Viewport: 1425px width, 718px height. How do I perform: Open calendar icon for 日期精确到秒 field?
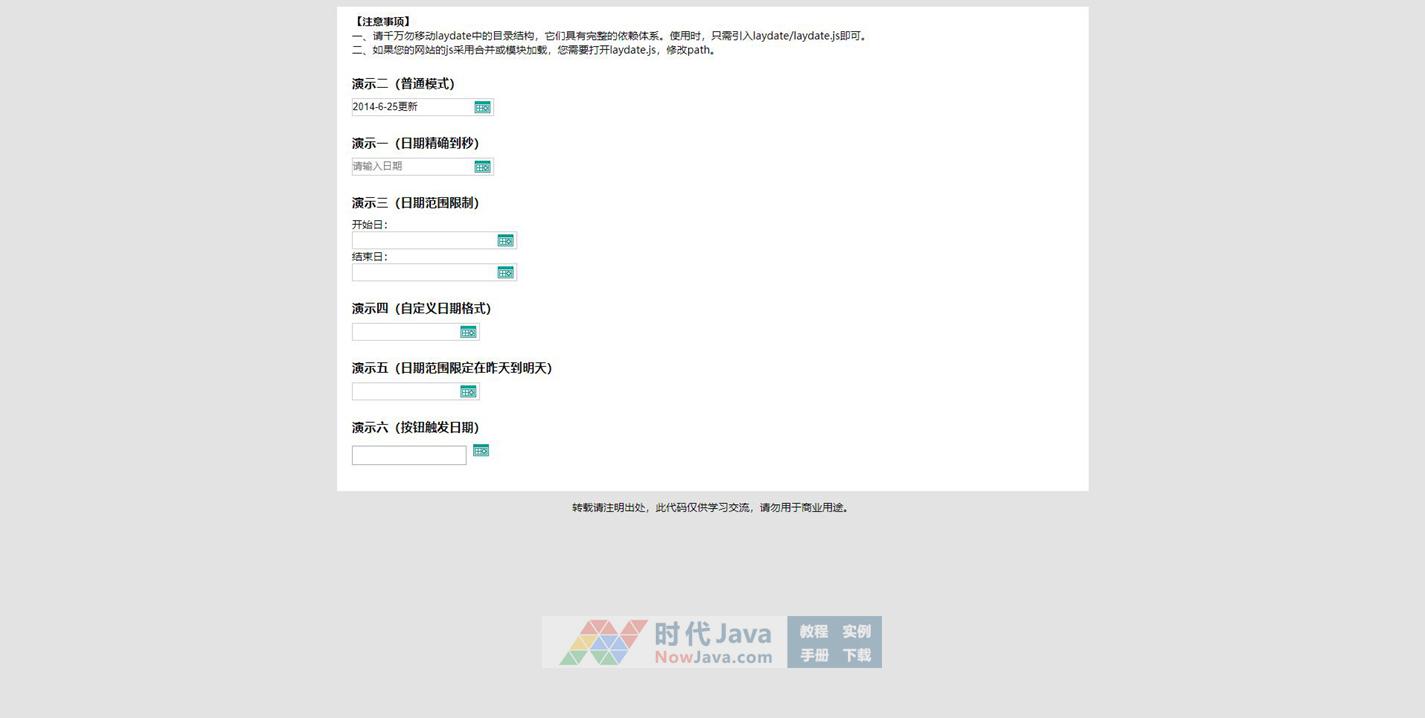(482, 167)
